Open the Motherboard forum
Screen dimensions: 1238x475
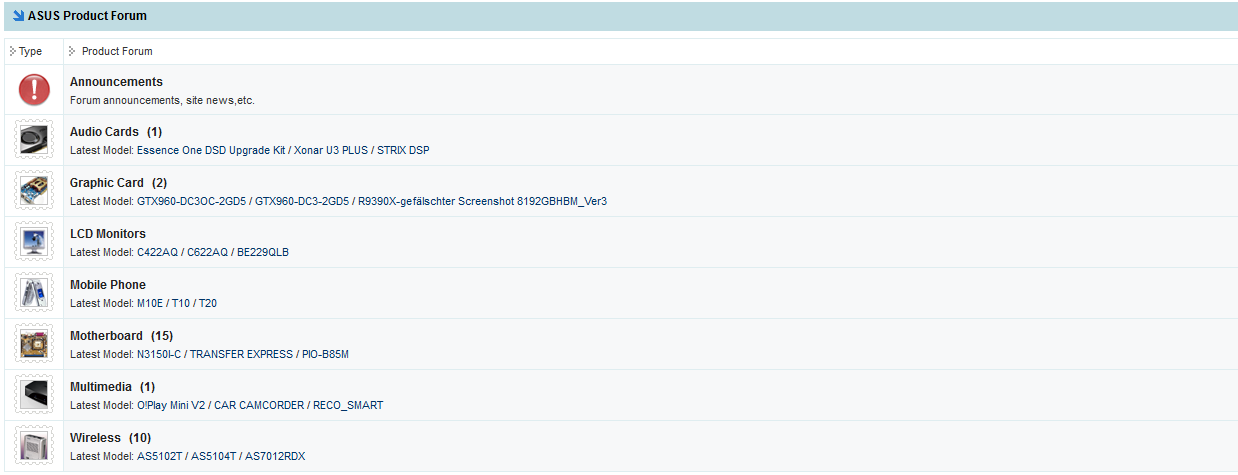(107, 336)
